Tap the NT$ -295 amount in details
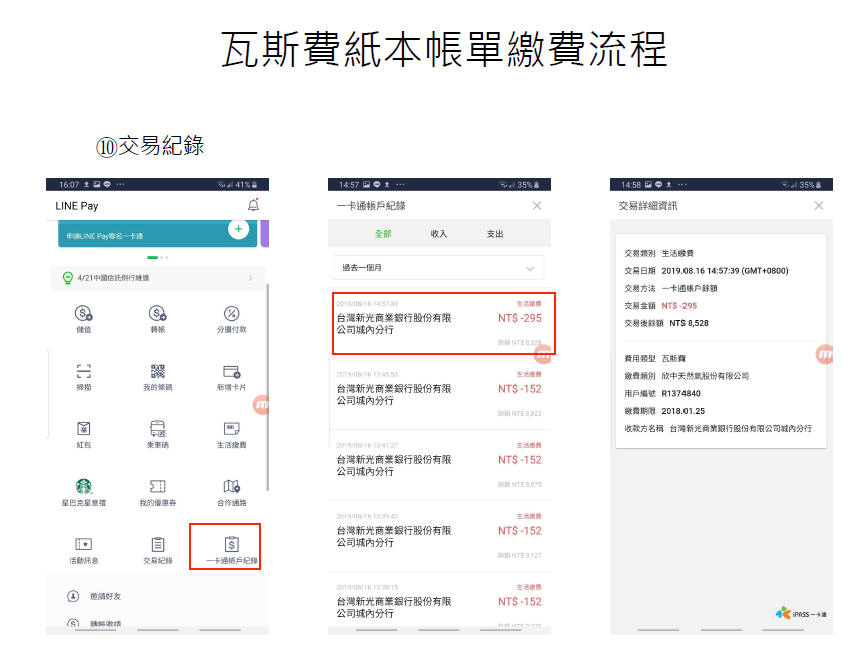The height and width of the screenshot is (651, 864). tap(679, 306)
